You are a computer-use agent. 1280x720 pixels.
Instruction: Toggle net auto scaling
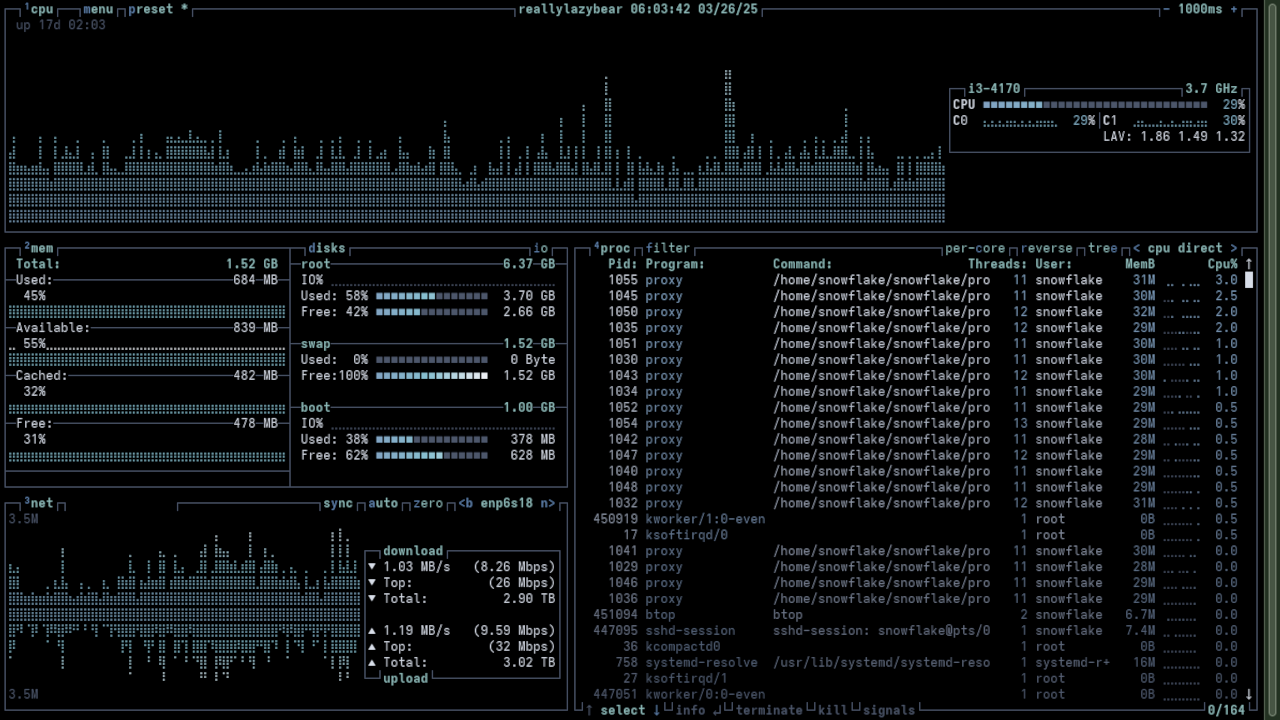(x=383, y=503)
